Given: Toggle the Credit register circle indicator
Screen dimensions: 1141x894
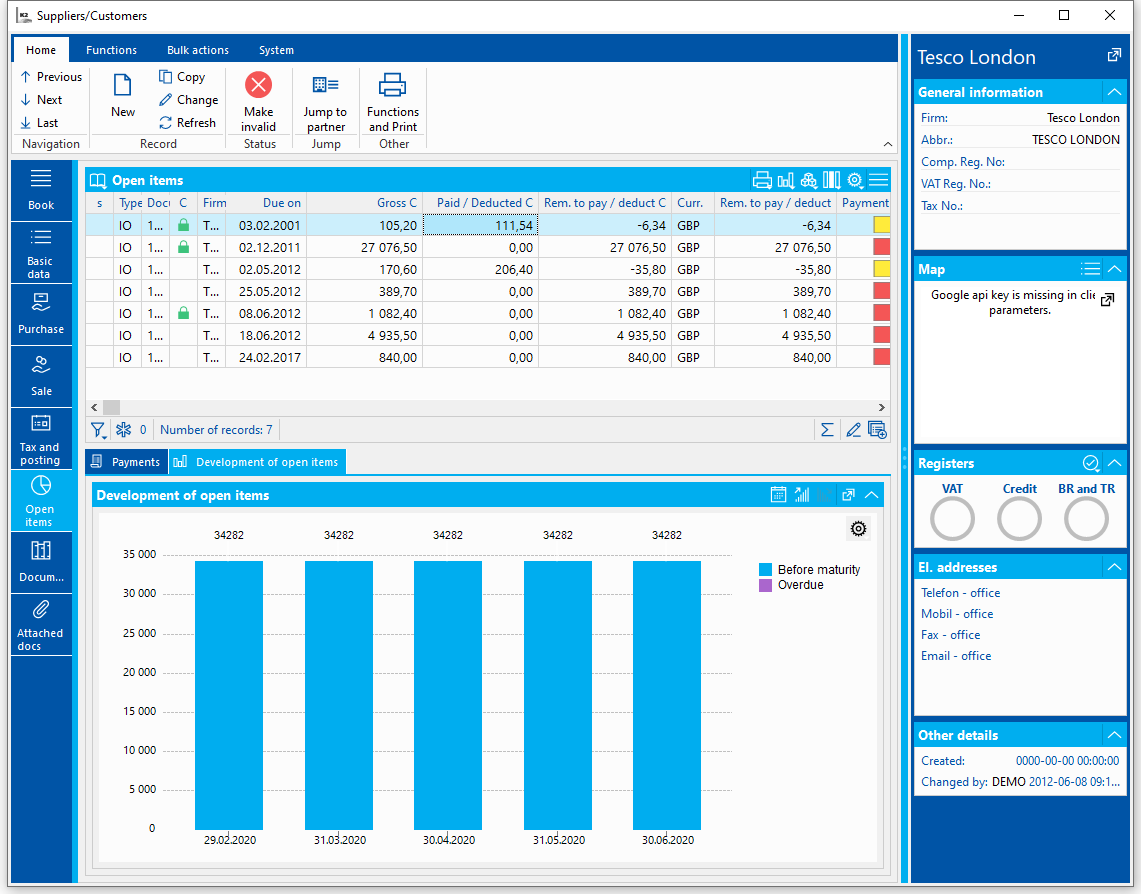Looking at the screenshot, I should click(1019, 520).
